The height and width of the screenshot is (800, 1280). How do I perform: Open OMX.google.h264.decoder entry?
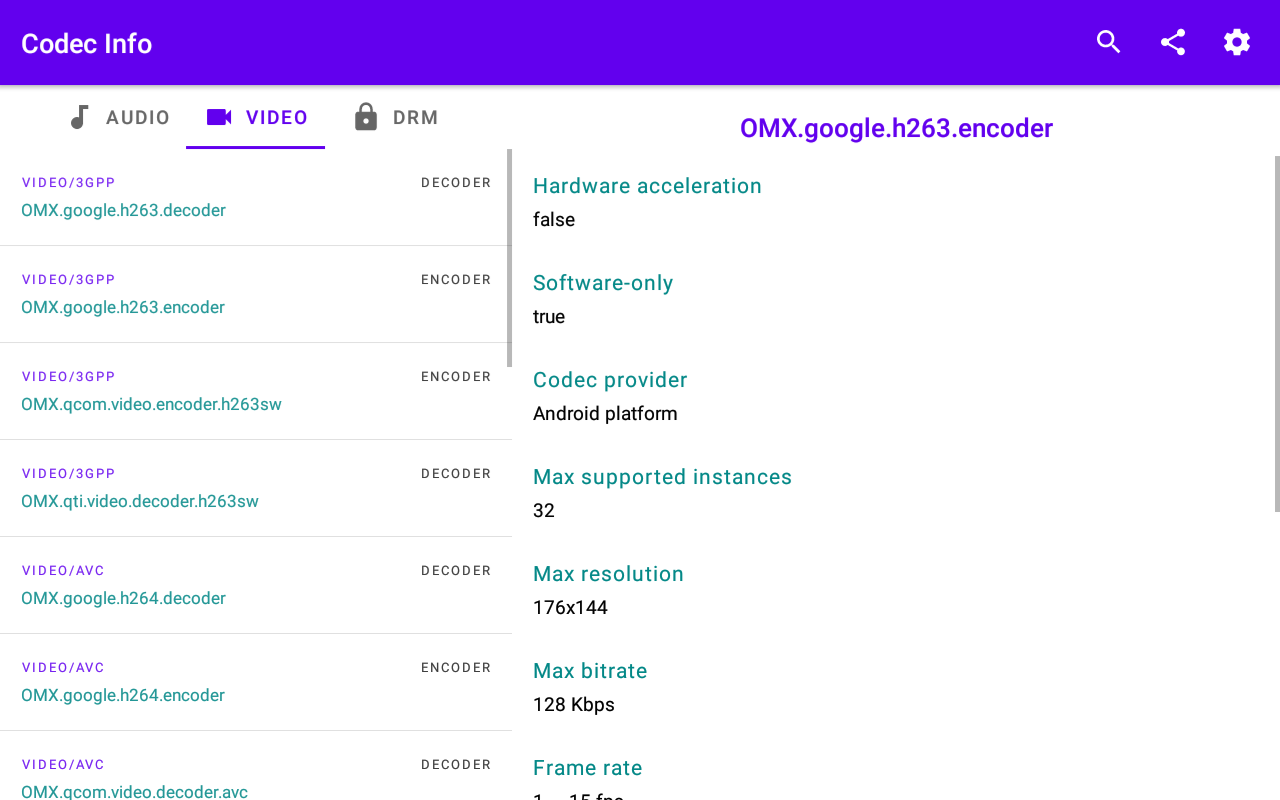123,598
